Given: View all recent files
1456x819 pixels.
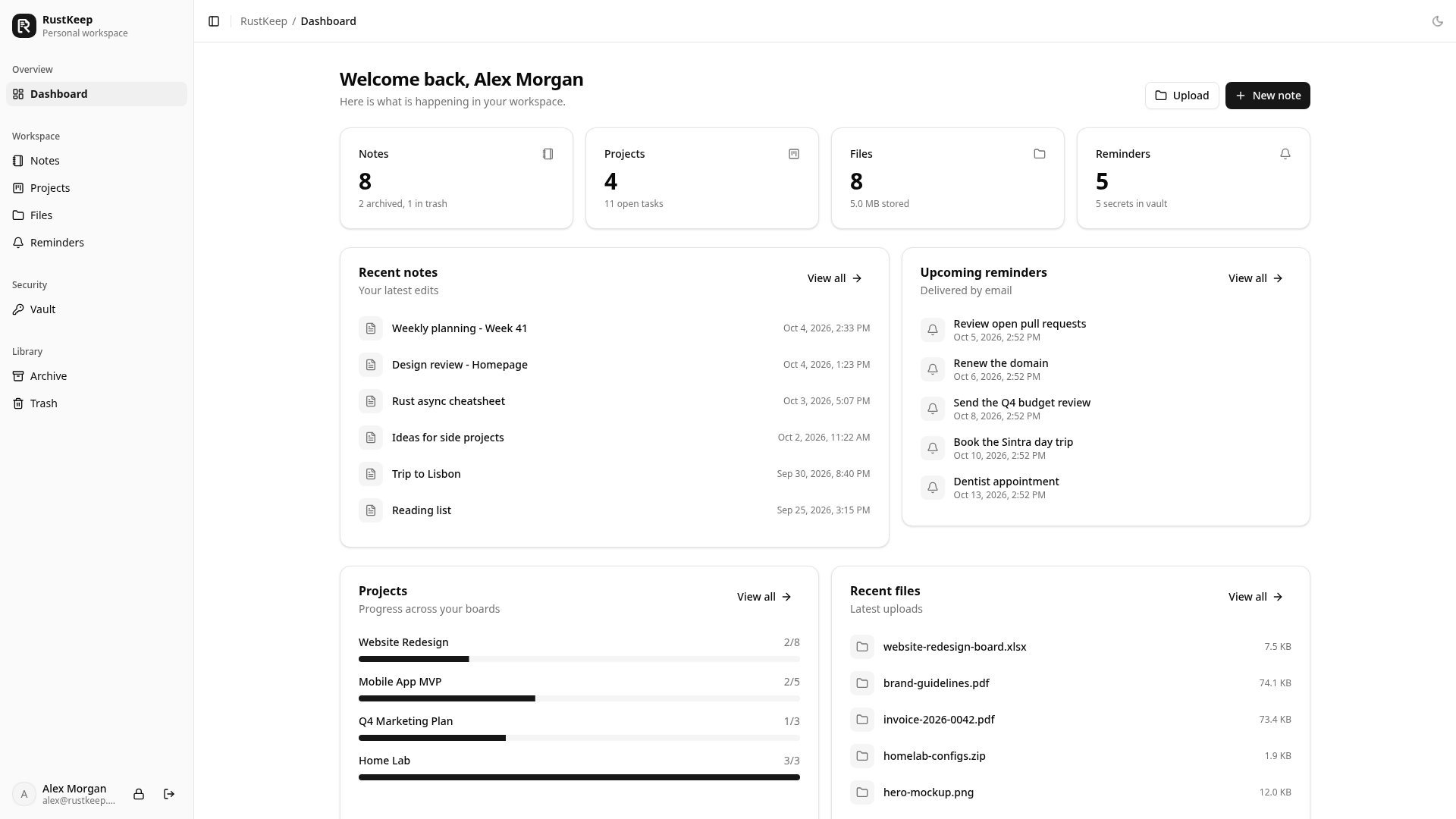Looking at the screenshot, I should [1256, 597].
